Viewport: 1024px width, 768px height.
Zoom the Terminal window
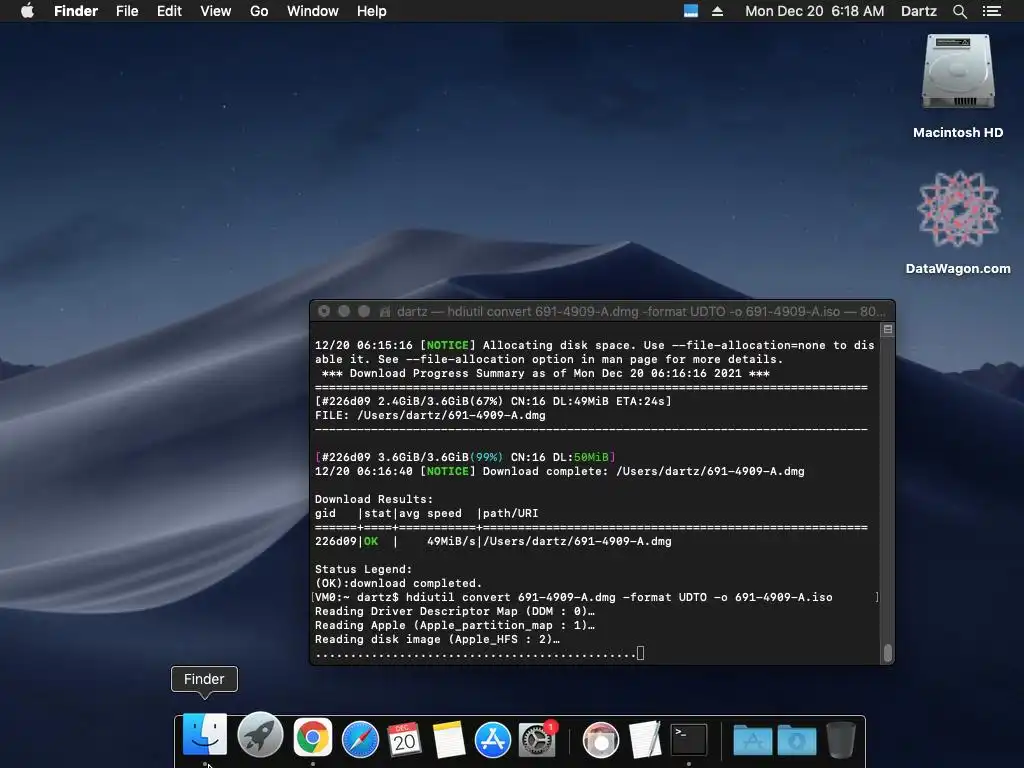tap(364, 312)
